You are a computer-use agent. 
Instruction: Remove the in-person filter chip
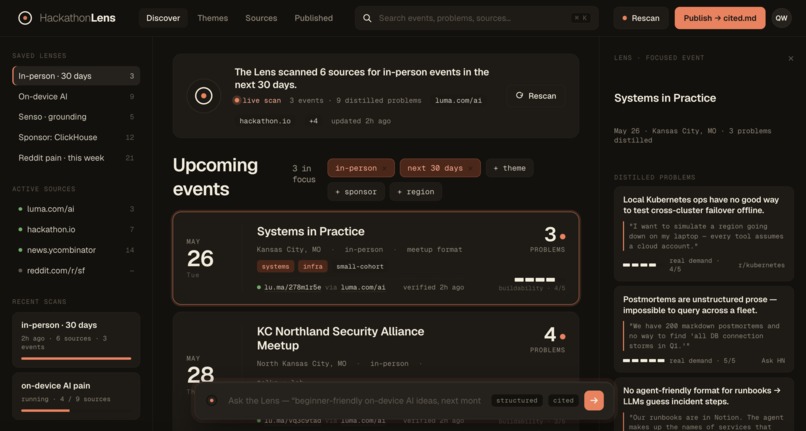[384, 168]
